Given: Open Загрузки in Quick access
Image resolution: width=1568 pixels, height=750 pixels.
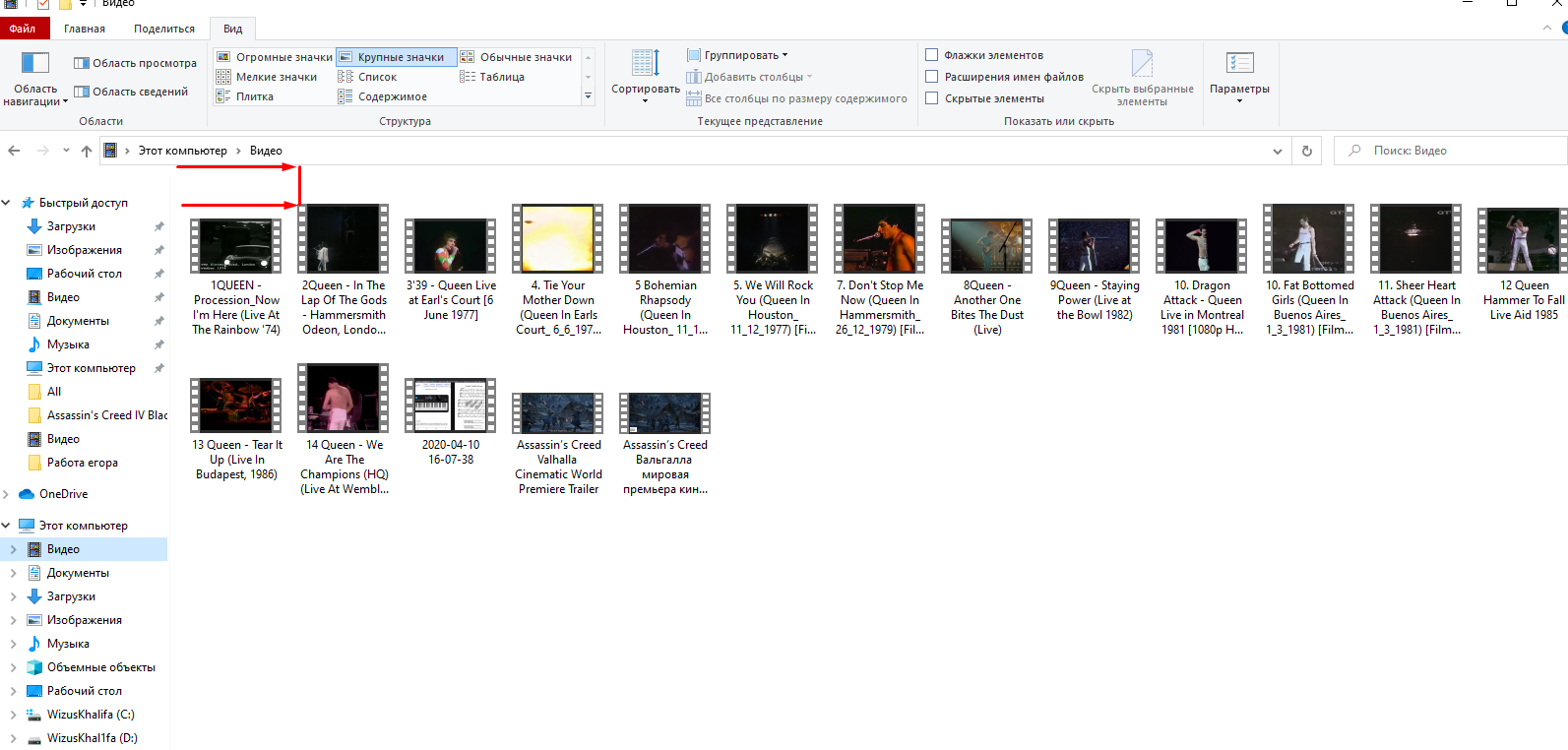Looking at the screenshot, I should [71, 226].
